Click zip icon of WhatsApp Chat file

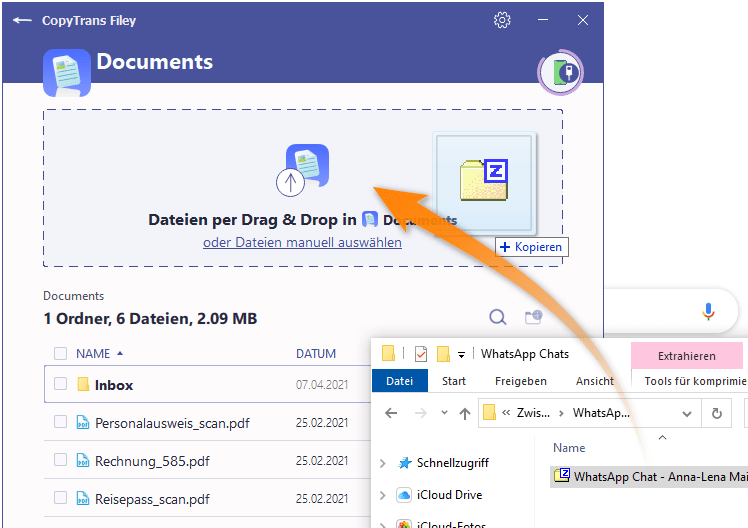(x=562, y=476)
